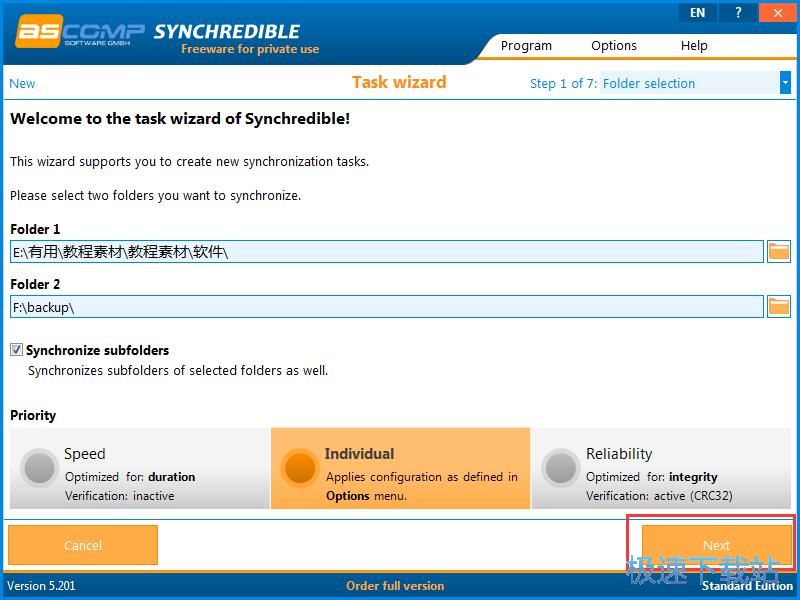
Task: Click the New link
Action: click(x=22, y=84)
